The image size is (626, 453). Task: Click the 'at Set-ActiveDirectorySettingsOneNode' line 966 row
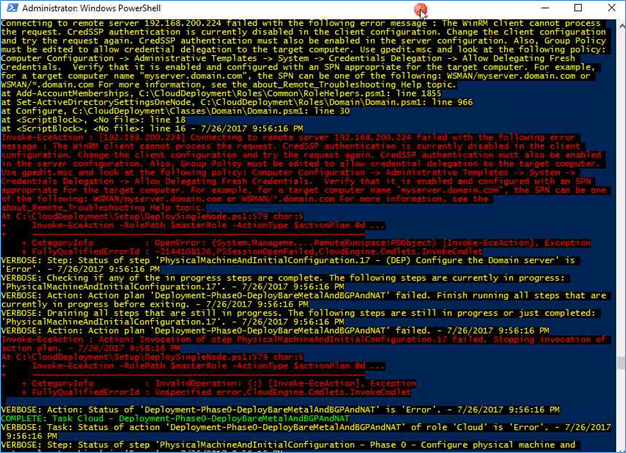pos(237,102)
